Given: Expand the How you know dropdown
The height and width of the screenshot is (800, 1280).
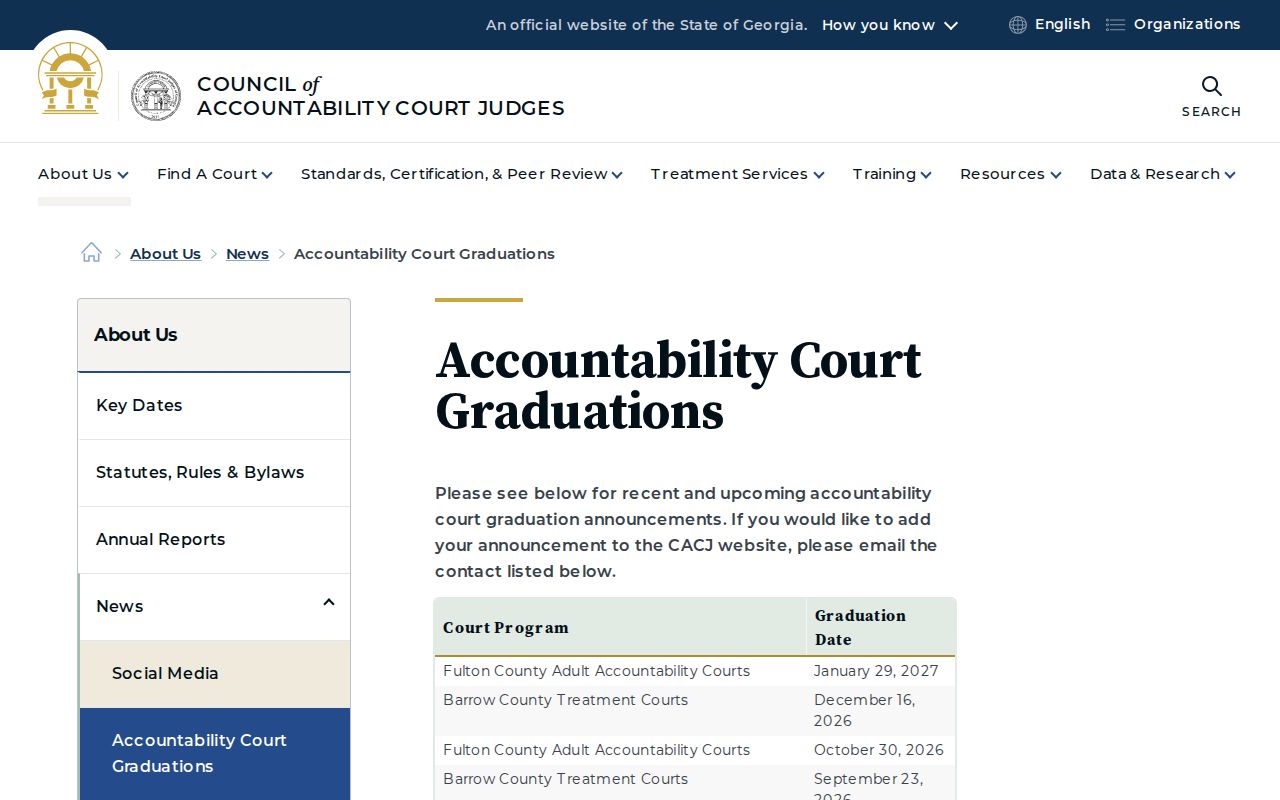Looking at the screenshot, I should [890, 25].
